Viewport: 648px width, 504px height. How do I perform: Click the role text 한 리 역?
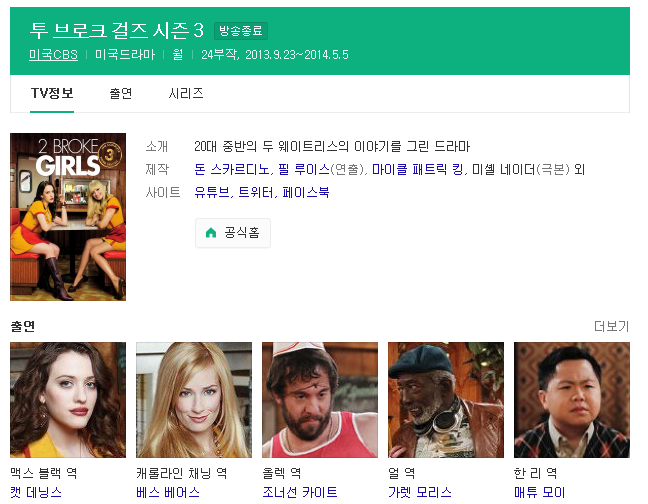pos(536,473)
